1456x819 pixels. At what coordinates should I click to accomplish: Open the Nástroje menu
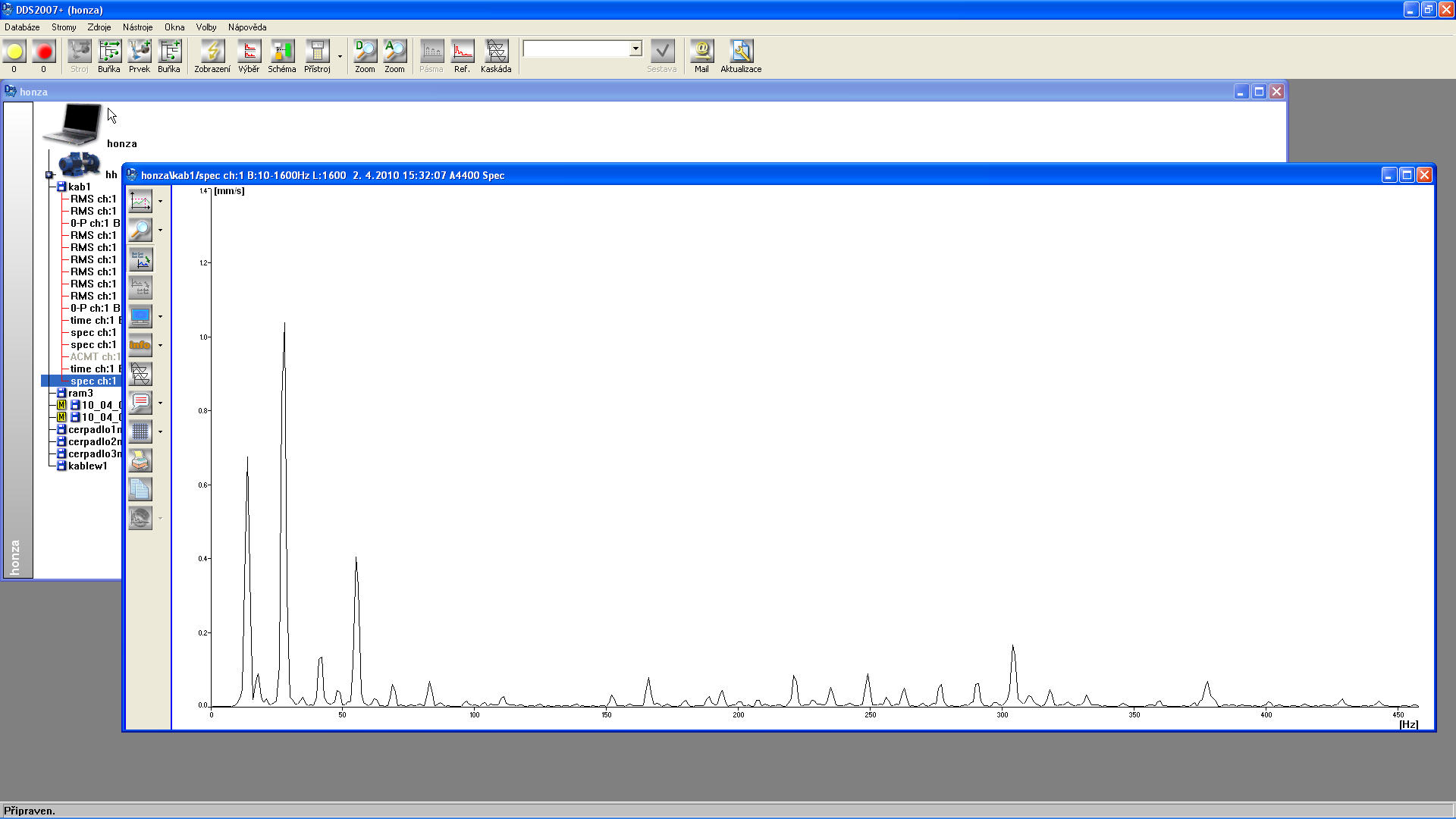click(x=139, y=27)
